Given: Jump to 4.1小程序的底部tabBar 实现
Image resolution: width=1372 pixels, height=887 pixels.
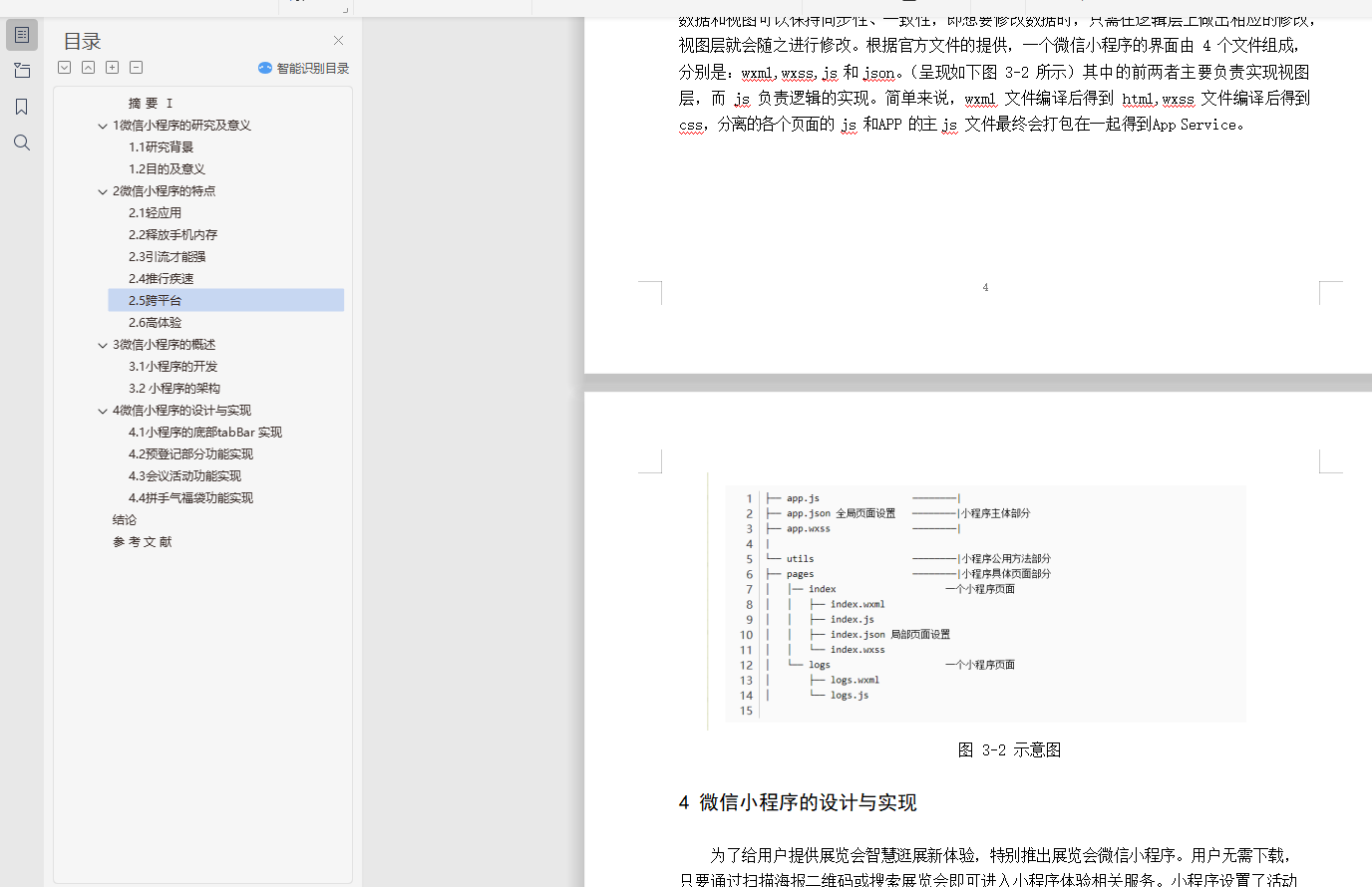Looking at the screenshot, I should pyautogui.click(x=205, y=432).
